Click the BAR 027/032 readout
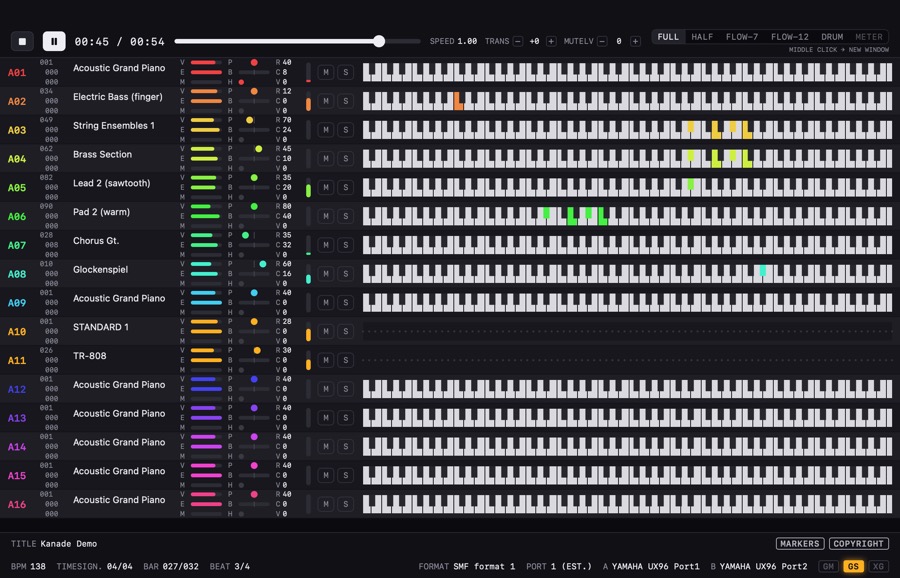Screen dimensions: 900x578 [x=171, y=567]
